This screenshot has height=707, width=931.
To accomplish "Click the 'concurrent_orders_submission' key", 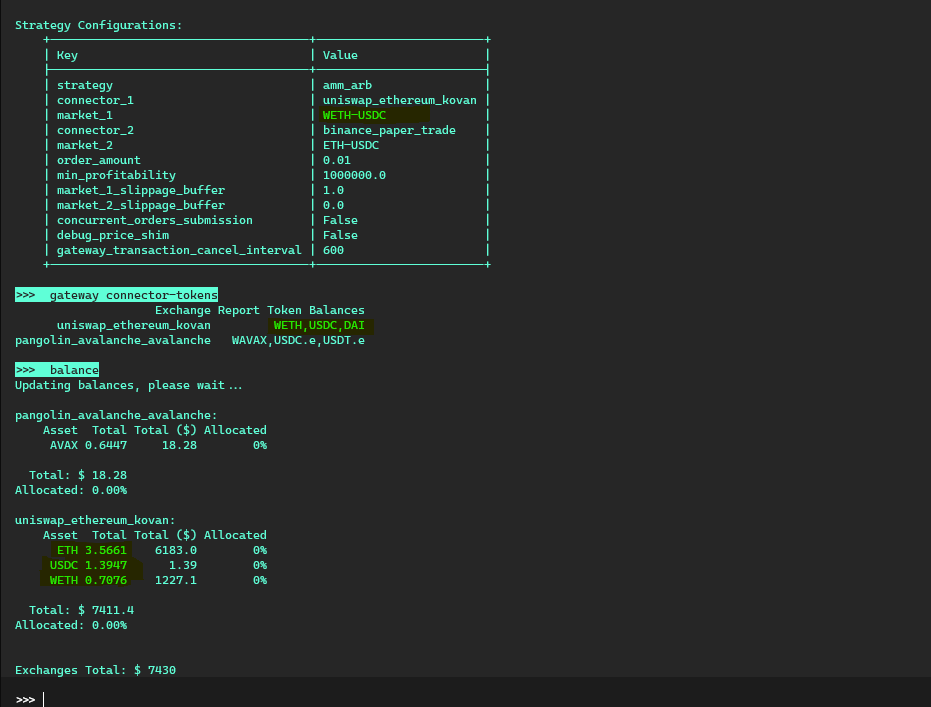I will coord(154,220).
